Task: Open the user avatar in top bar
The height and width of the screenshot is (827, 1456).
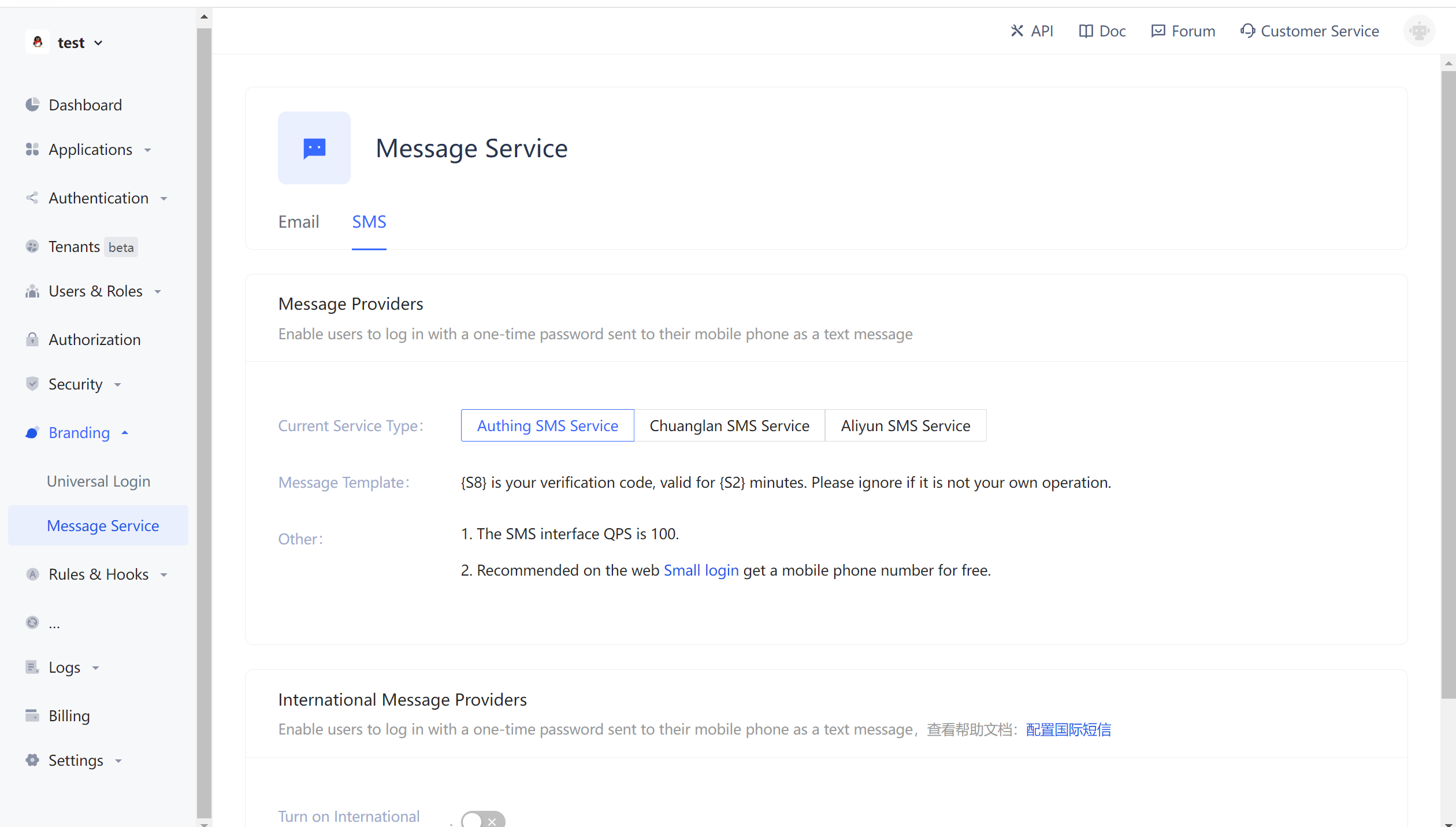Action: coord(1419,31)
